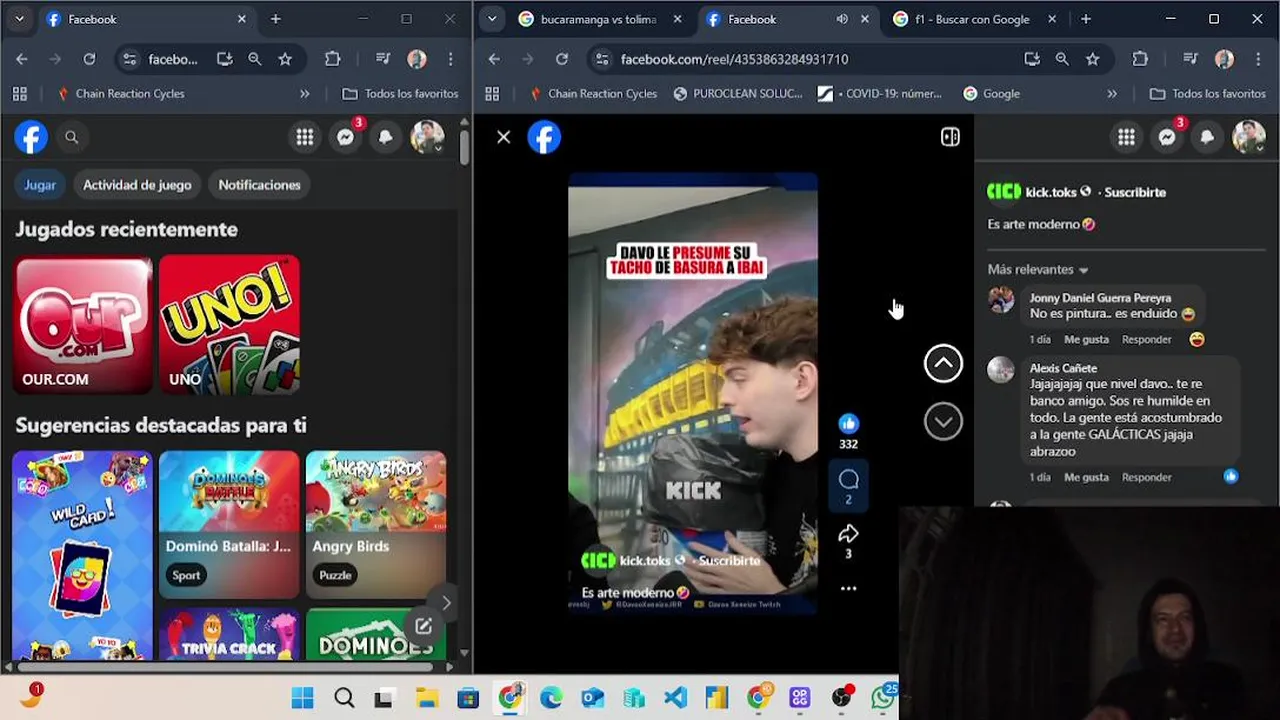
Task: Go to the previous reel with up arrow
Action: pos(943,364)
